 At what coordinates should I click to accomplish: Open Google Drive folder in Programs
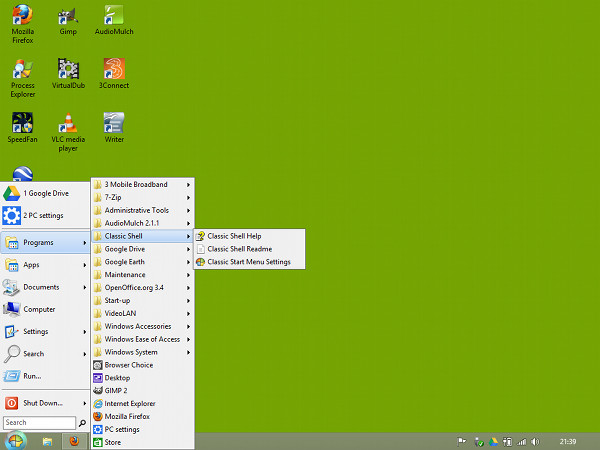(142, 249)
